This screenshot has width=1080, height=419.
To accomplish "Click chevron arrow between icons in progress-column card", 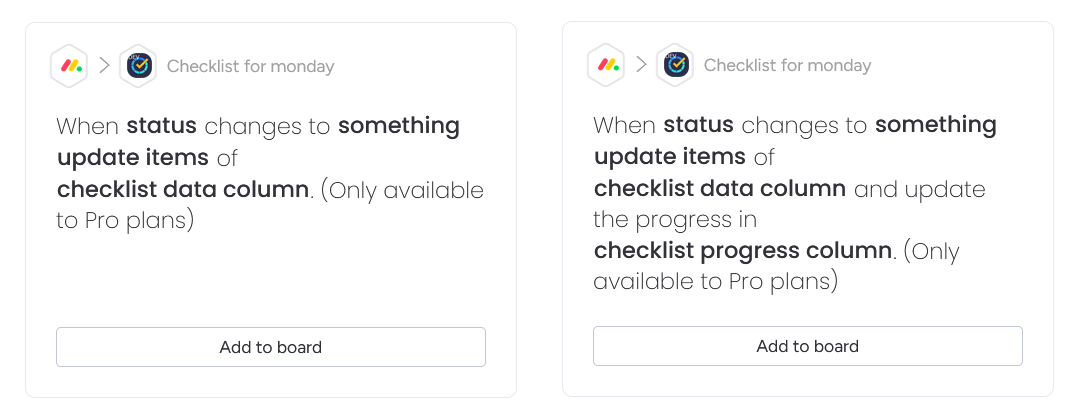I will (641, 65).
